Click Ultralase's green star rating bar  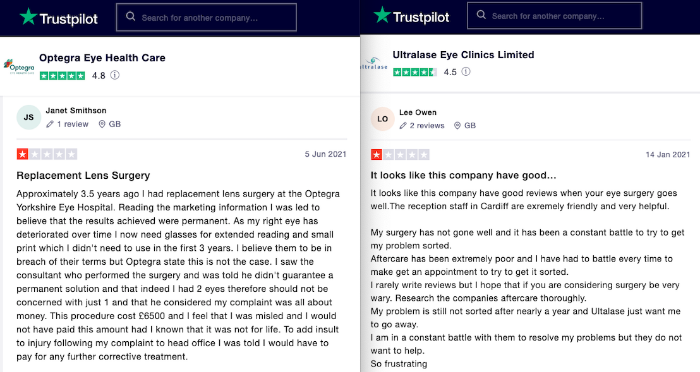[x=415, y=72]
